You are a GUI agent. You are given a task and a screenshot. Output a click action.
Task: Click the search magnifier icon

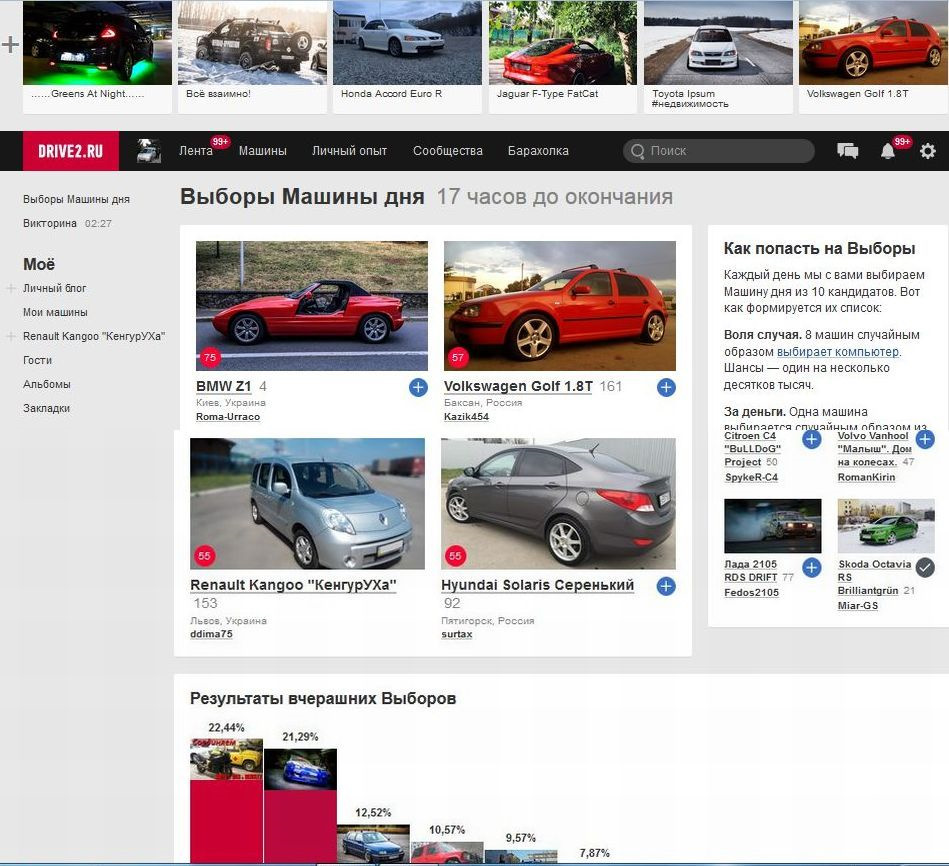637,151
